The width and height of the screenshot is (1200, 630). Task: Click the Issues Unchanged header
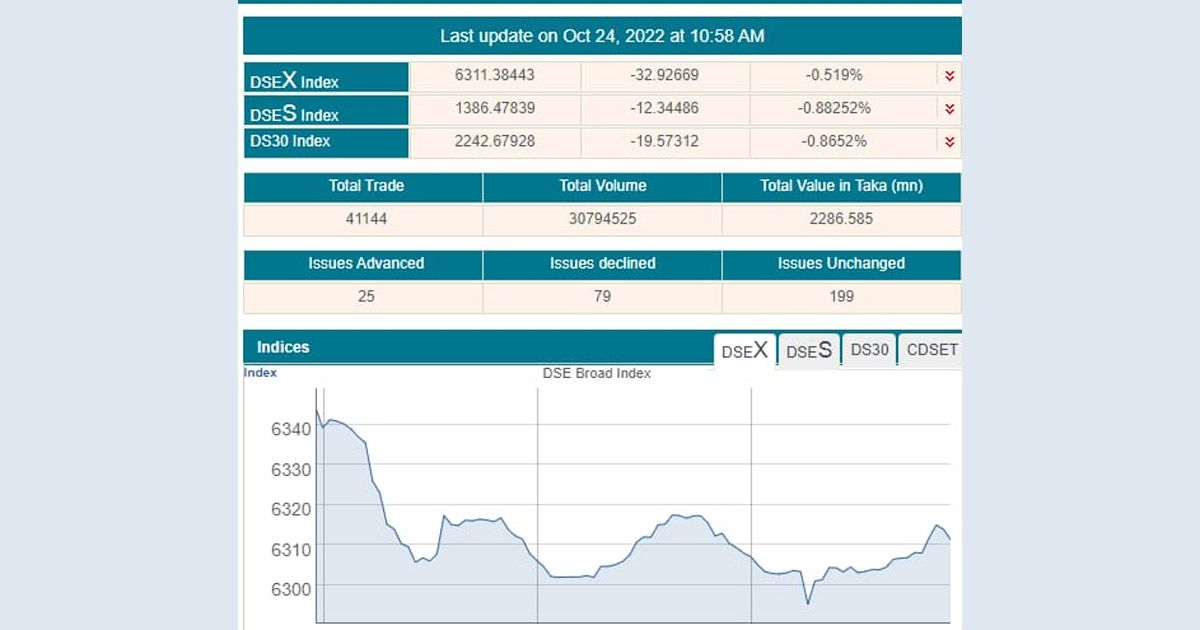coord(842,264)
